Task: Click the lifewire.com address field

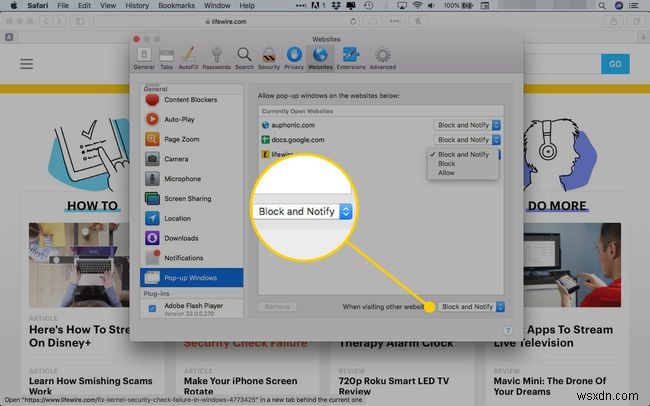Action: point(226,21)
